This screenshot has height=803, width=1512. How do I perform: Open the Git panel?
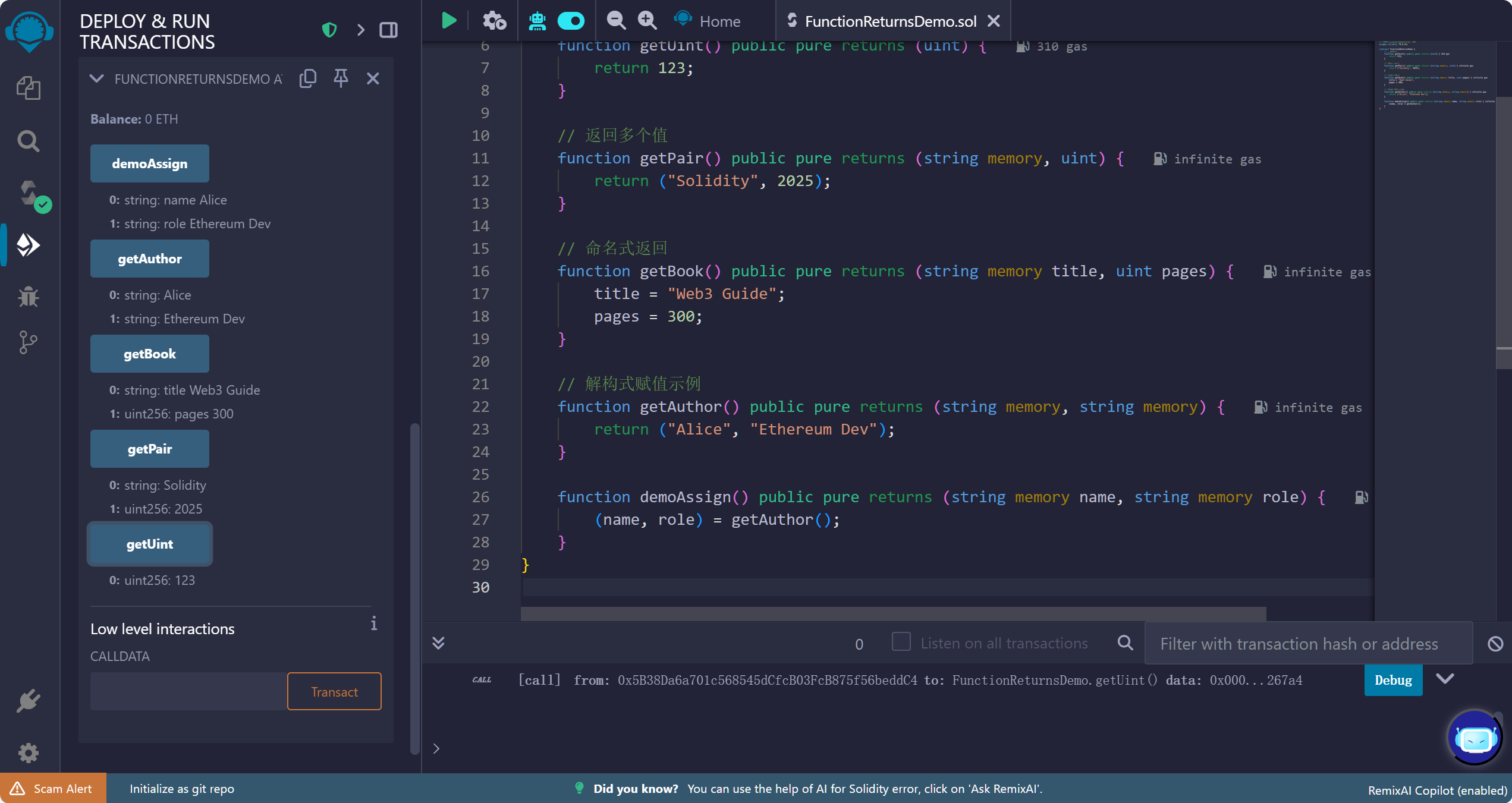[x=29, y=342]
